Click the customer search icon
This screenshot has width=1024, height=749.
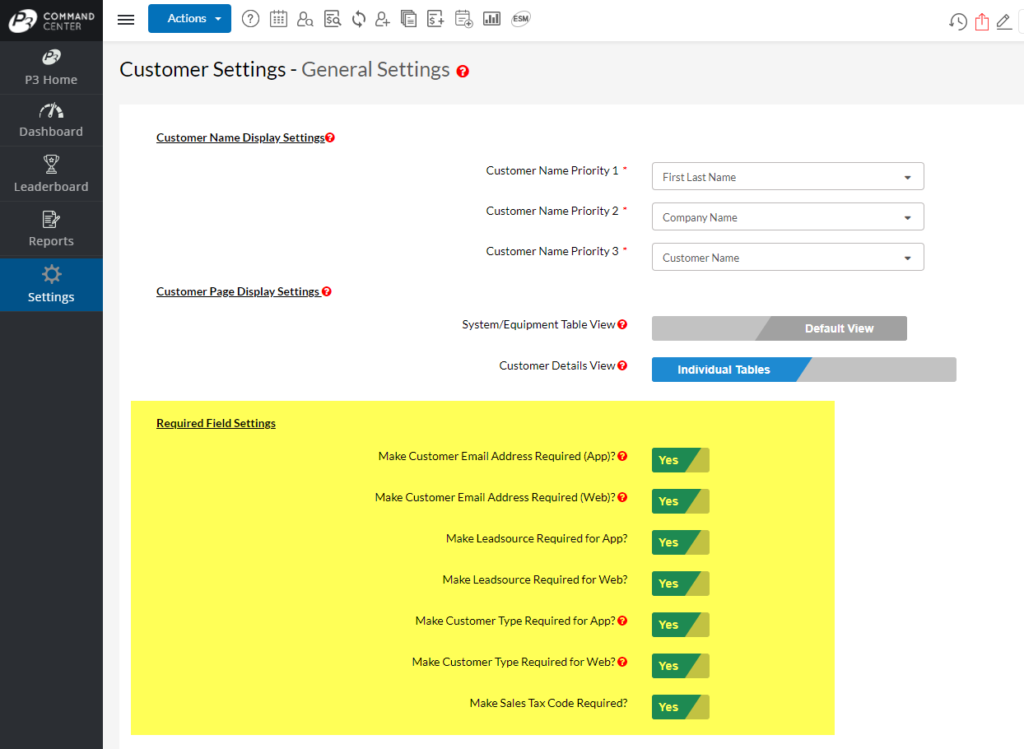click(305, 19)
